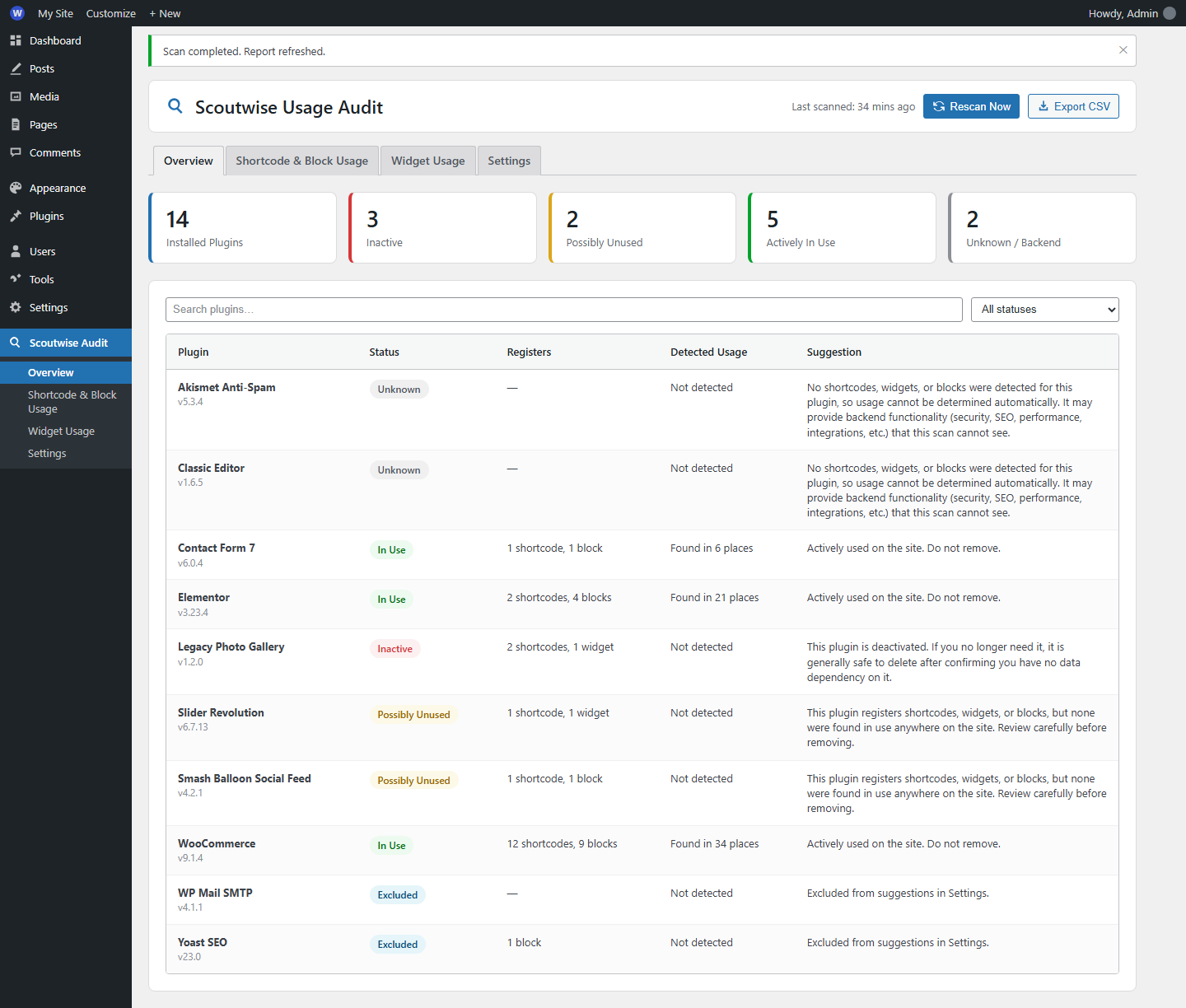Click the admin avatar icon
The height and width of the screenshot is (1008, 1186).
tap(1170, 13)
